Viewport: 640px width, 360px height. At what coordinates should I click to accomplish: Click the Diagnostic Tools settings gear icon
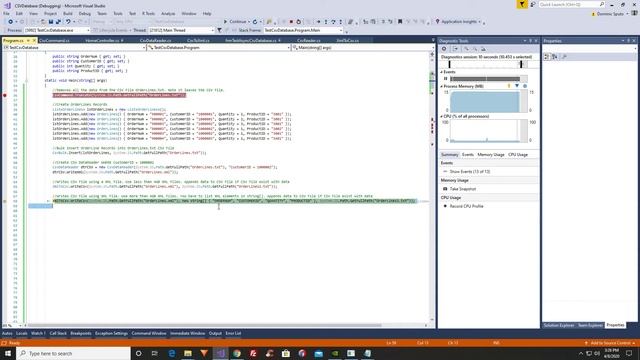(x=444, y=49)
